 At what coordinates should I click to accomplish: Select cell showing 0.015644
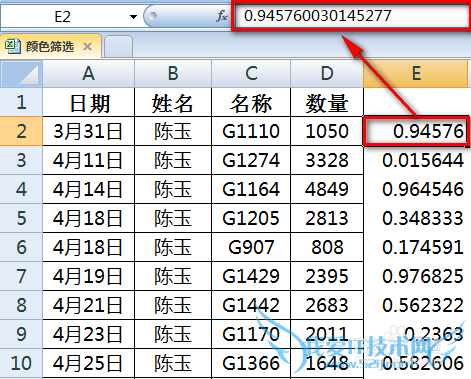tap(416, 160)
